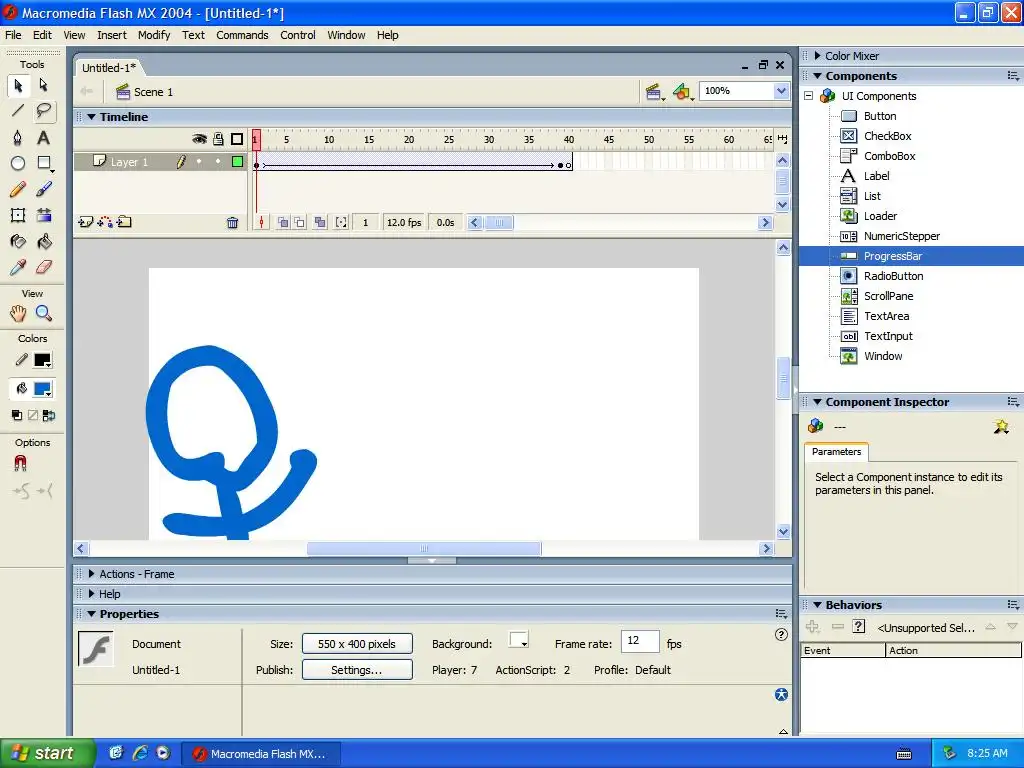Click the No Color button
This screenshot has height=768, width=1024.
point(33,415)
